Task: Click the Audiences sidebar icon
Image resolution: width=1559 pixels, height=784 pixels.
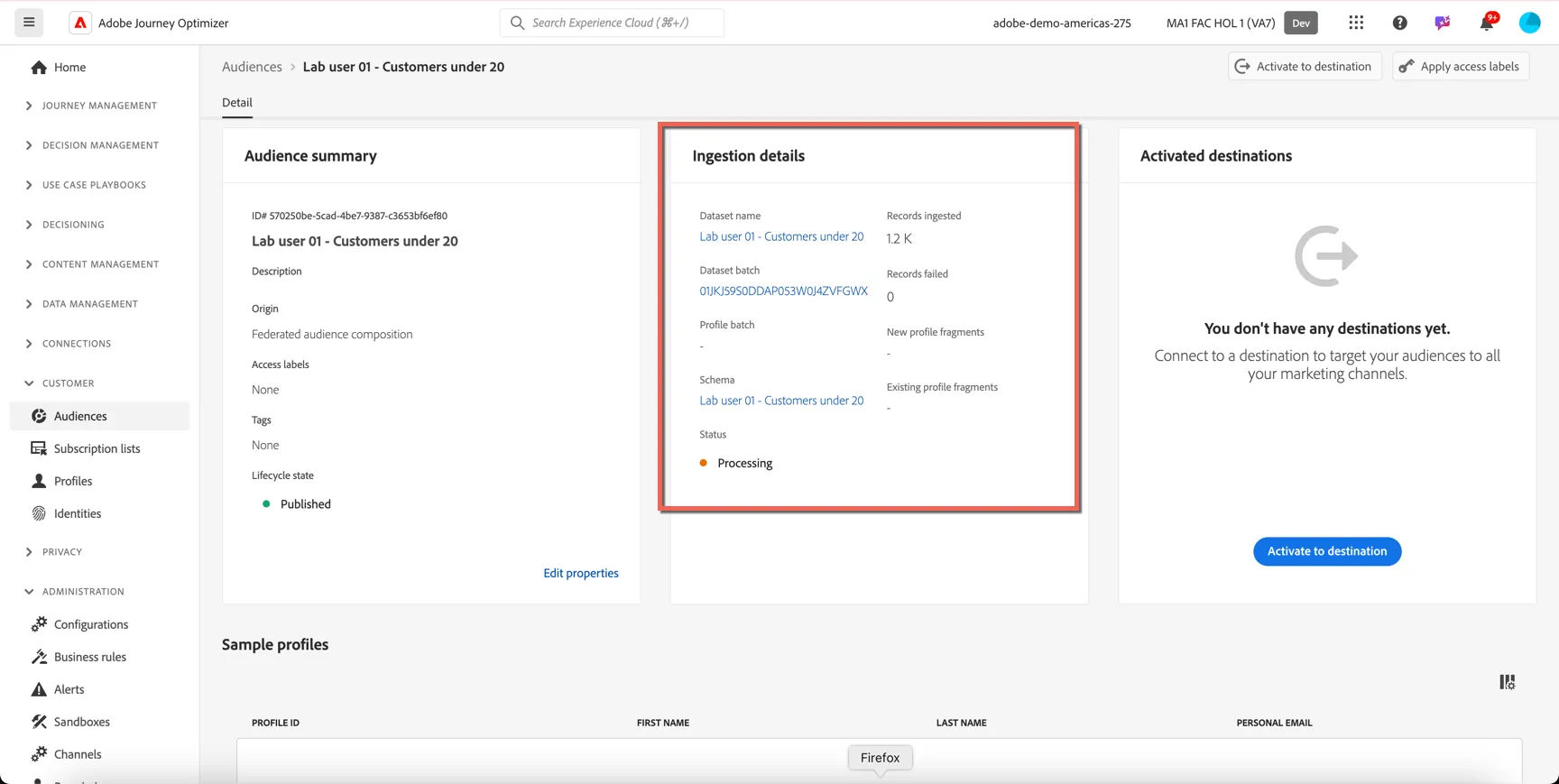Action: point(39,416)
